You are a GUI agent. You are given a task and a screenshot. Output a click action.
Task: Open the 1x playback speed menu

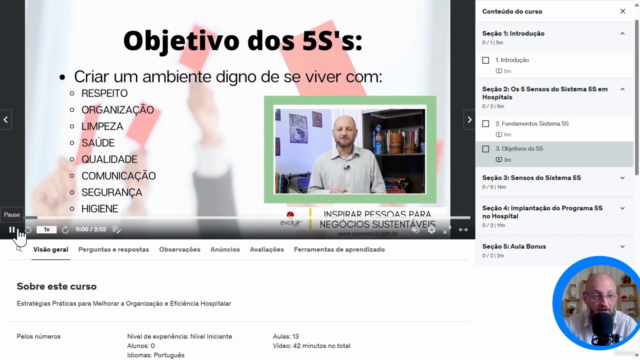[x=47, y=229]
